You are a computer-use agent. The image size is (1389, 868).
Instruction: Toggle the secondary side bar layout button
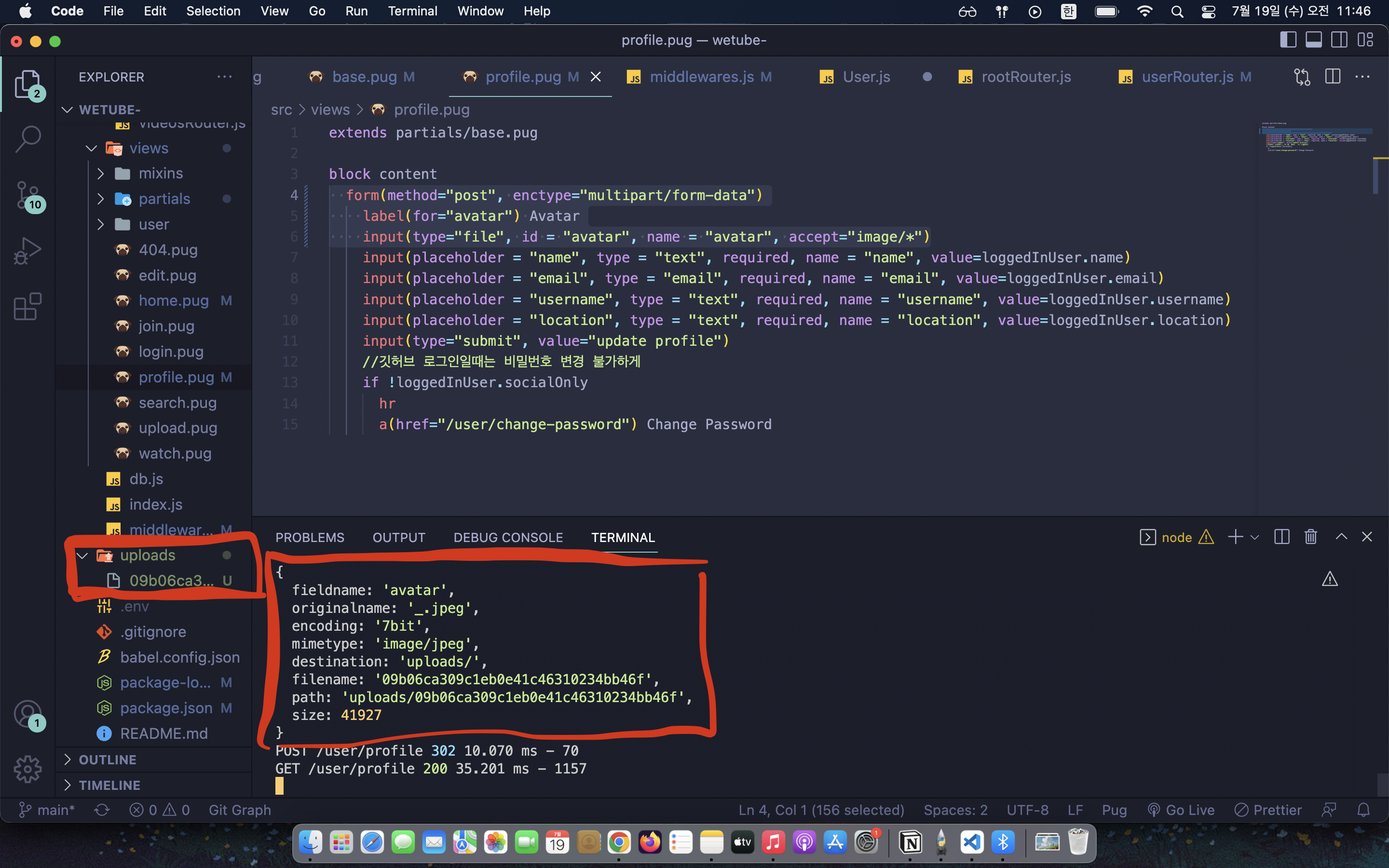pos(1340,40)
